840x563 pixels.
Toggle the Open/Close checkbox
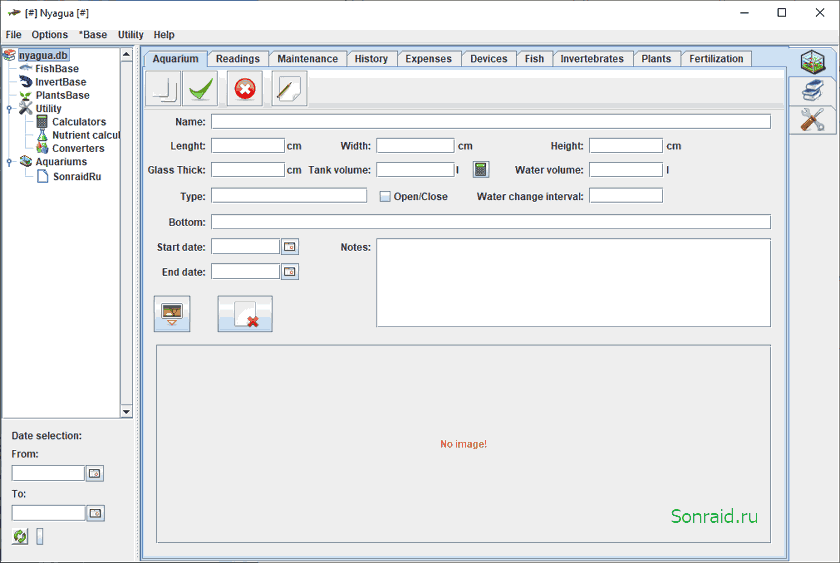click(x=385, y=197)
